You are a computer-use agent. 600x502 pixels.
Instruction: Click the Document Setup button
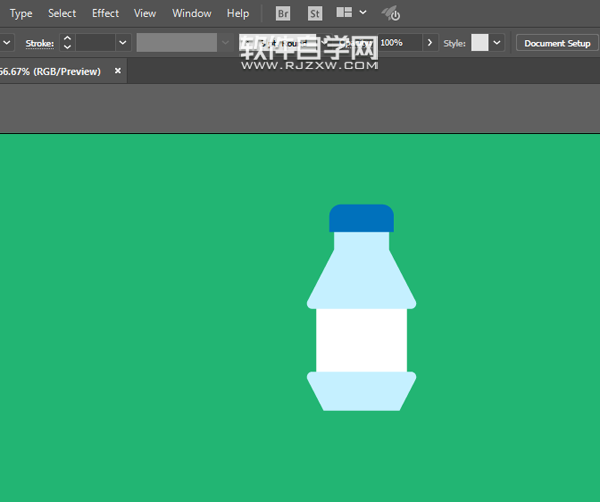tap(557, 43)
